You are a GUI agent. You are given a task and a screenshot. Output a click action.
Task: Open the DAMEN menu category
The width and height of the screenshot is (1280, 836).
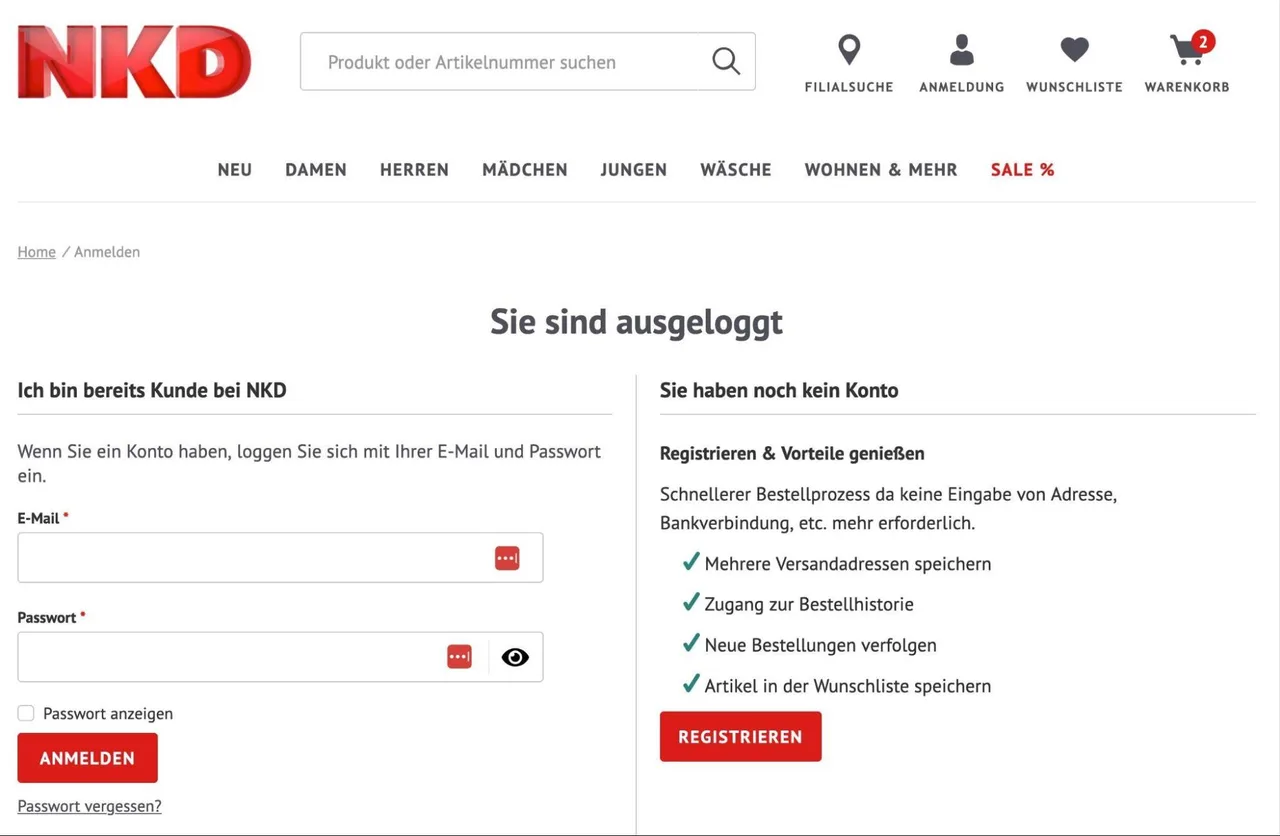(x=316, y=170)
